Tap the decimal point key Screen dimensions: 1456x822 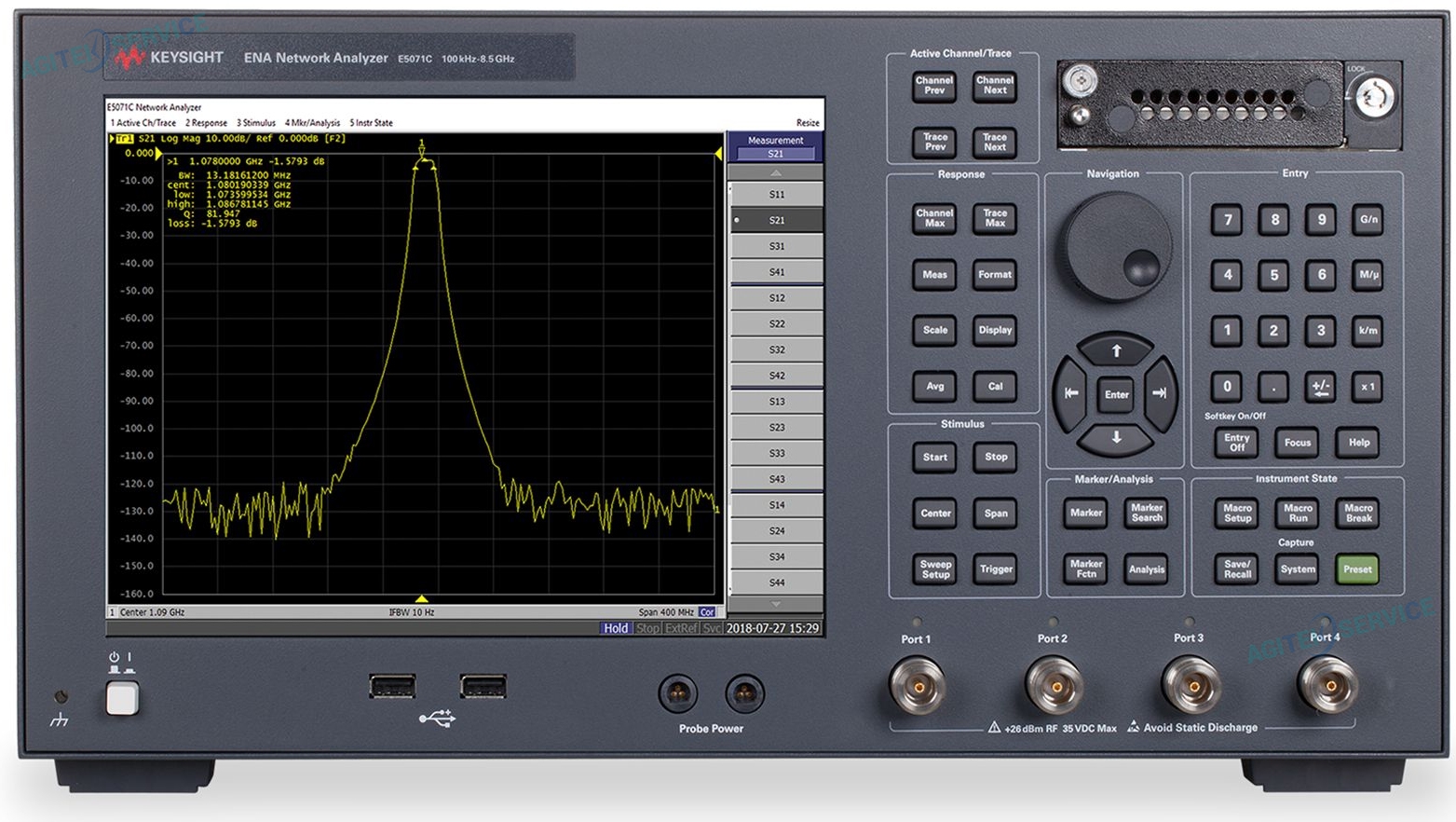click(1273, 387)
